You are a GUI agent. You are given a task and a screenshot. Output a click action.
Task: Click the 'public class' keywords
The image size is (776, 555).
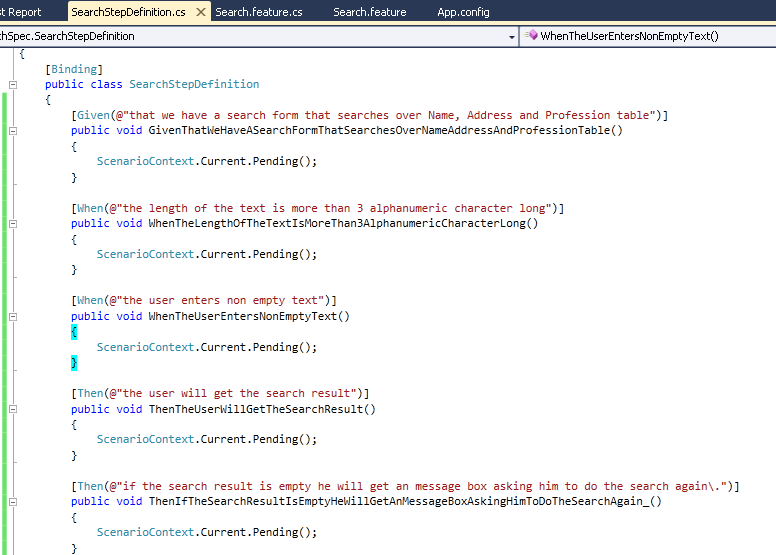[x=84, y=84]
